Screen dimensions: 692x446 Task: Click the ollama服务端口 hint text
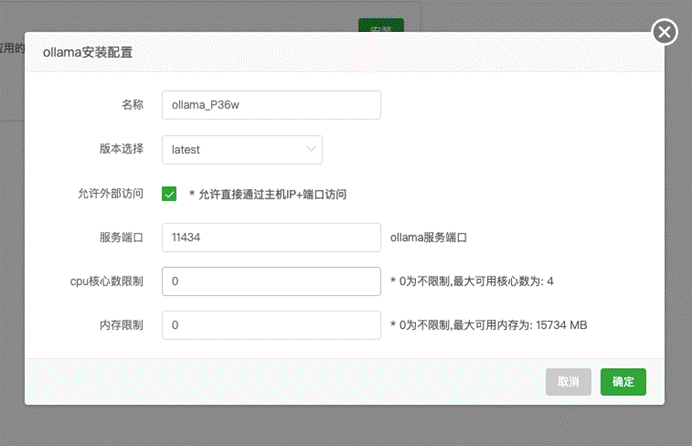428,237
